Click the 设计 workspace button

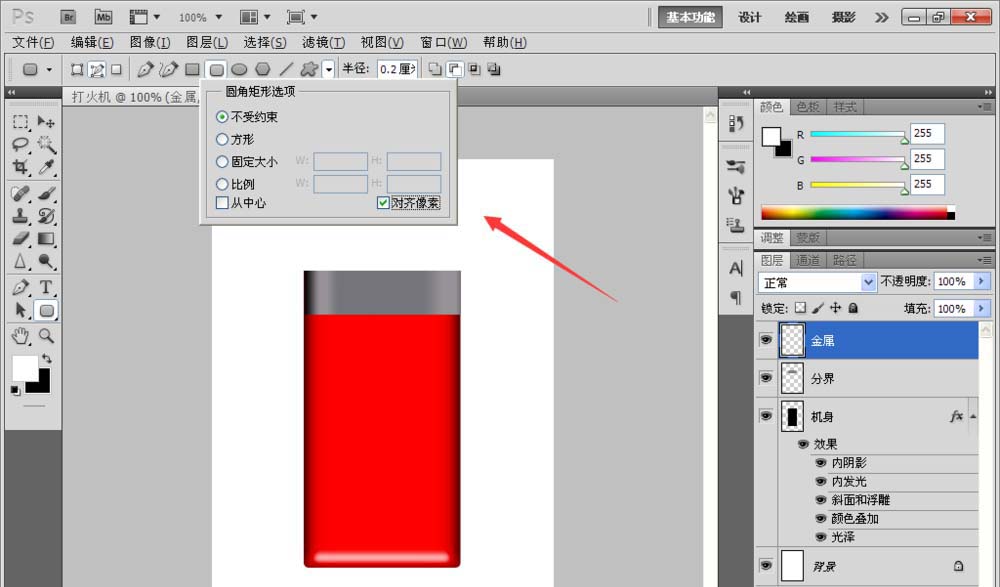point(749,17)
